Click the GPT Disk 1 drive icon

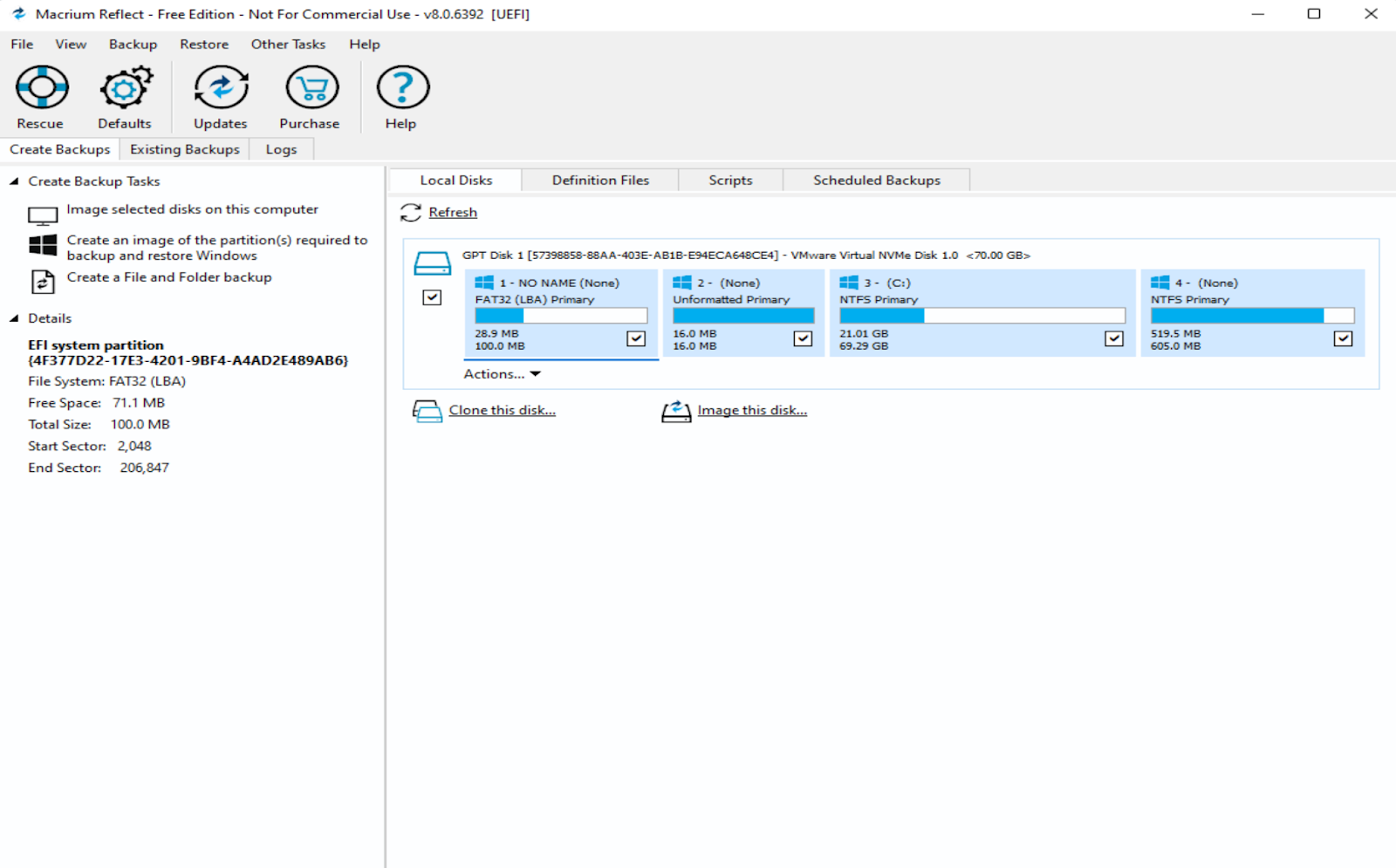coord(432,263)
